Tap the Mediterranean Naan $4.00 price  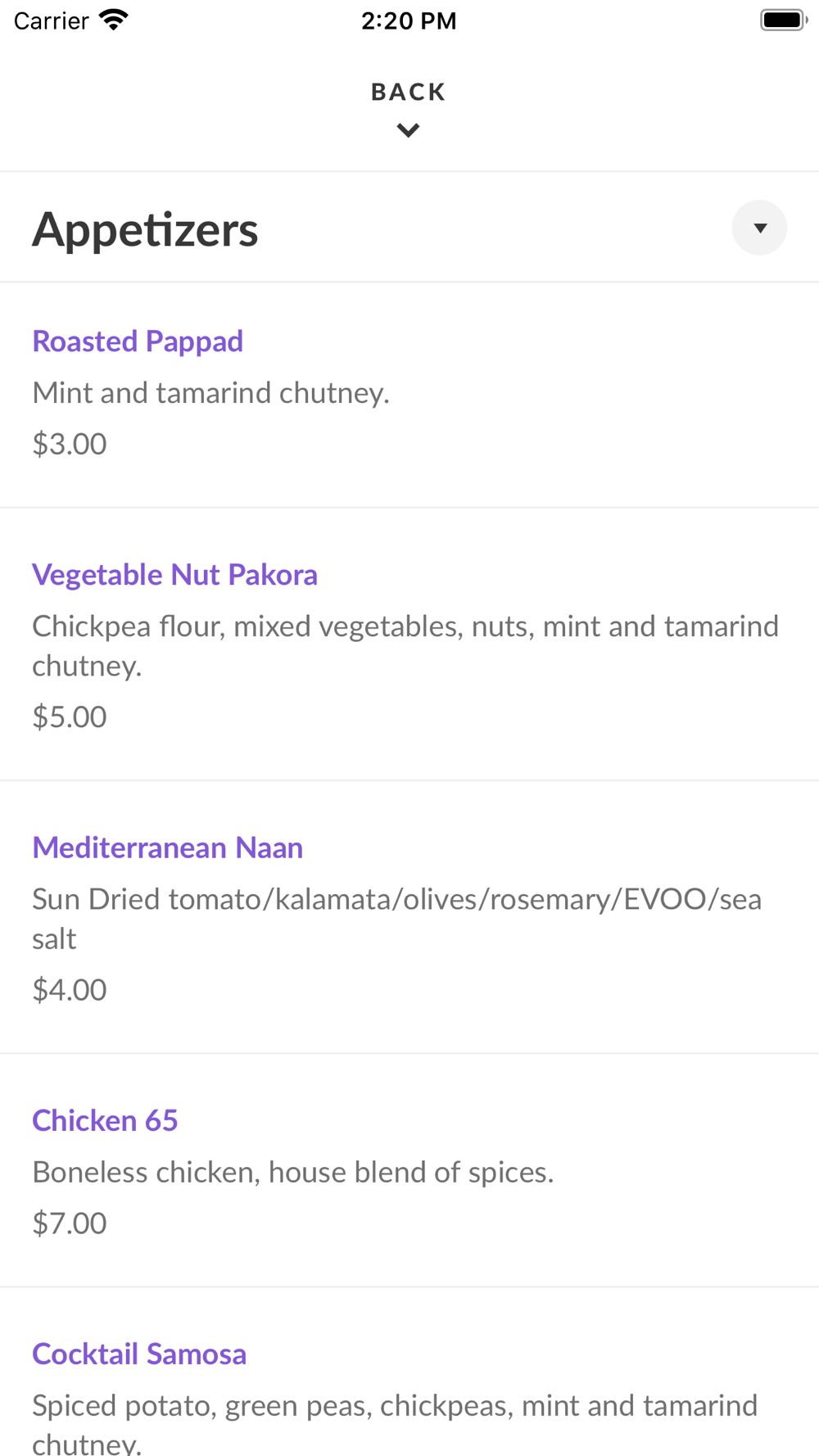pos(70,989)
